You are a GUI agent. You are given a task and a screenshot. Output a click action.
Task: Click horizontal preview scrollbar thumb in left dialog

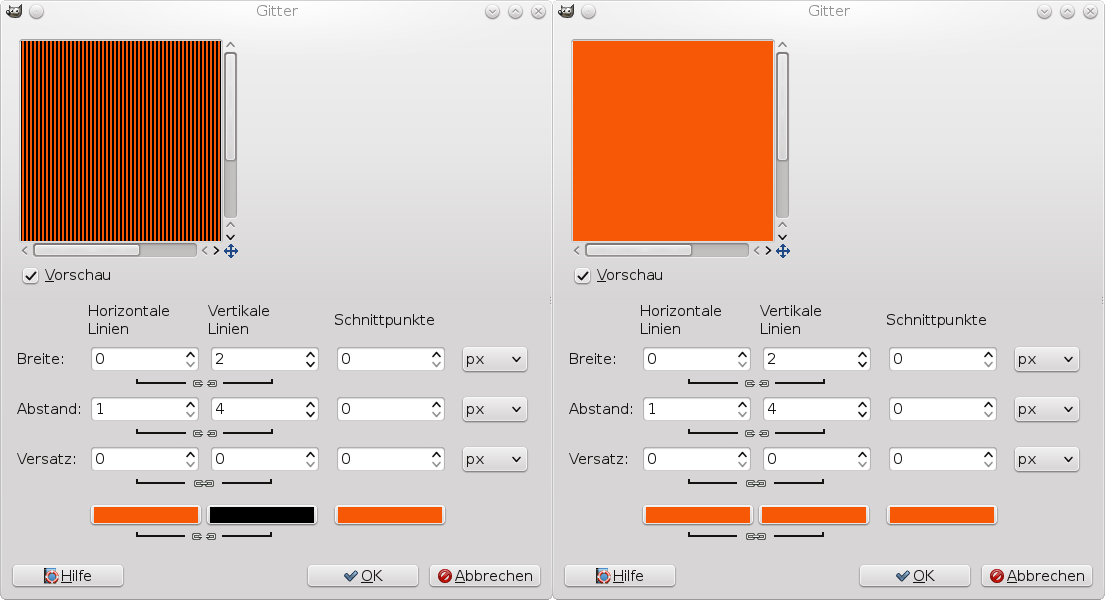pyautogui.click(x=87, y=250)
